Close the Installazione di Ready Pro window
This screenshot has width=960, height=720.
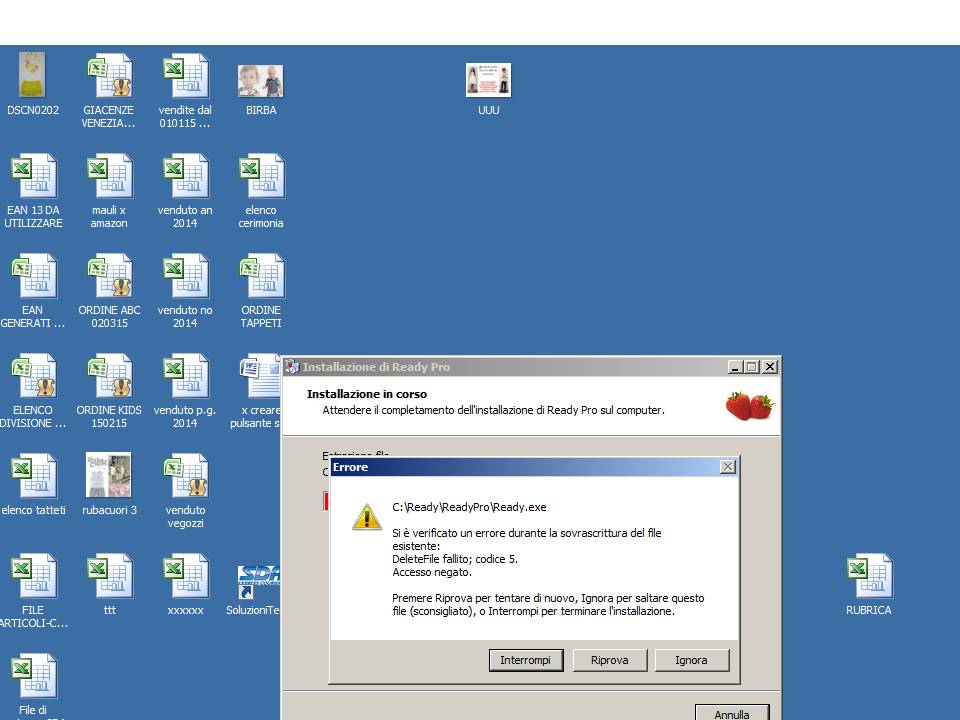tap(770, 367)
